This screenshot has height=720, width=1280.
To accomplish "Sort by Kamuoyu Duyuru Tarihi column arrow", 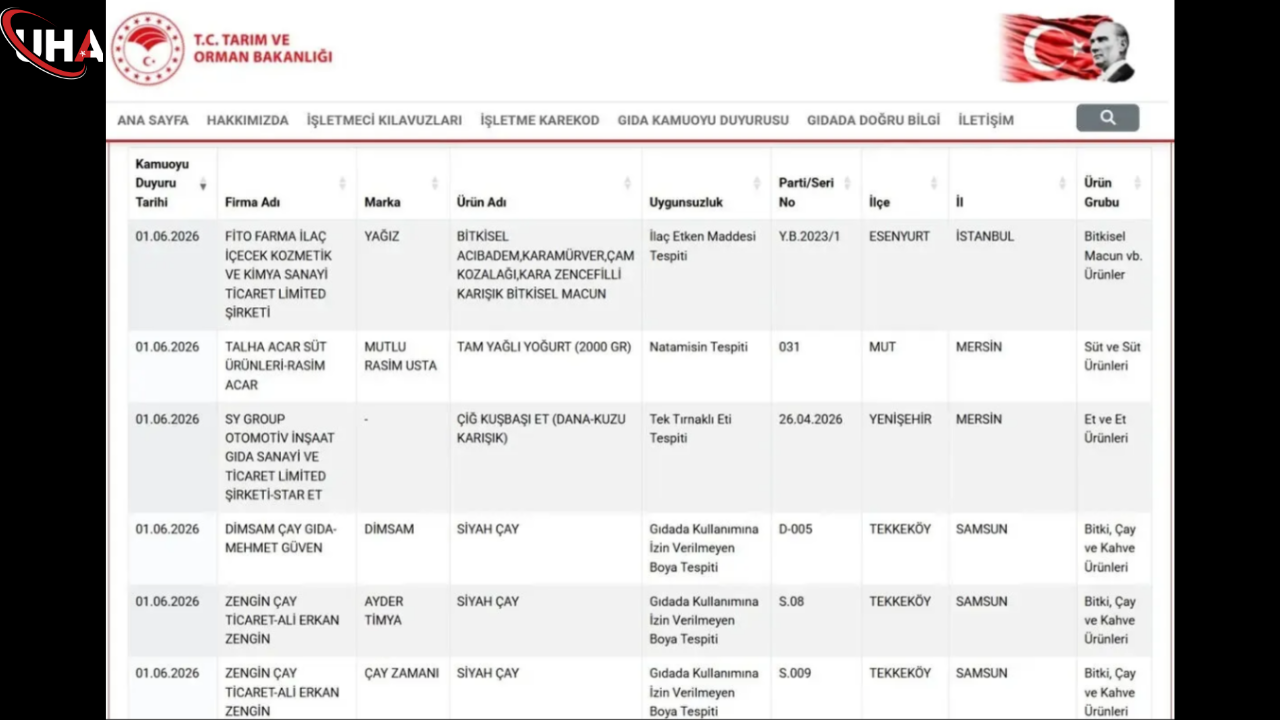I will tap(203, 184).
